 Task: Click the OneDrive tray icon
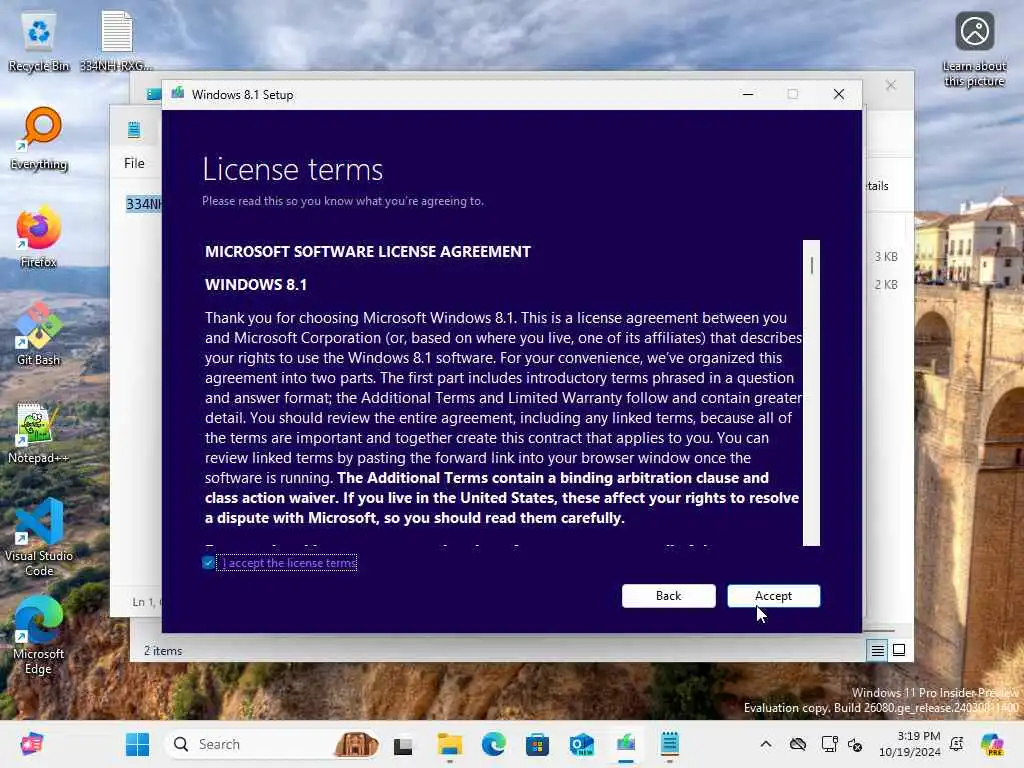pyautogui.click(x=797, y=744)
